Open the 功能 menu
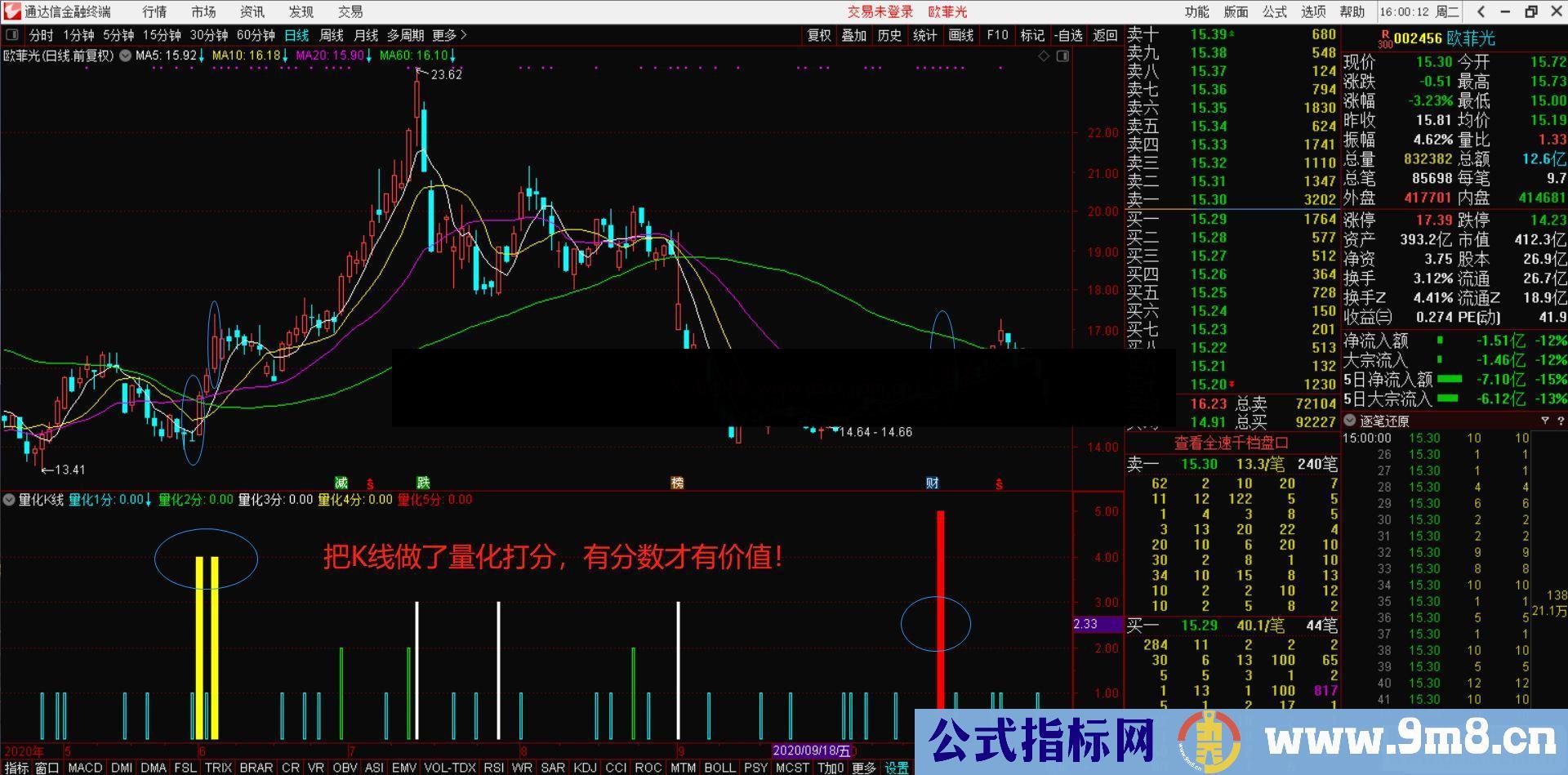The height and width of the screenshot is (775, 1568). point(1197,11)
